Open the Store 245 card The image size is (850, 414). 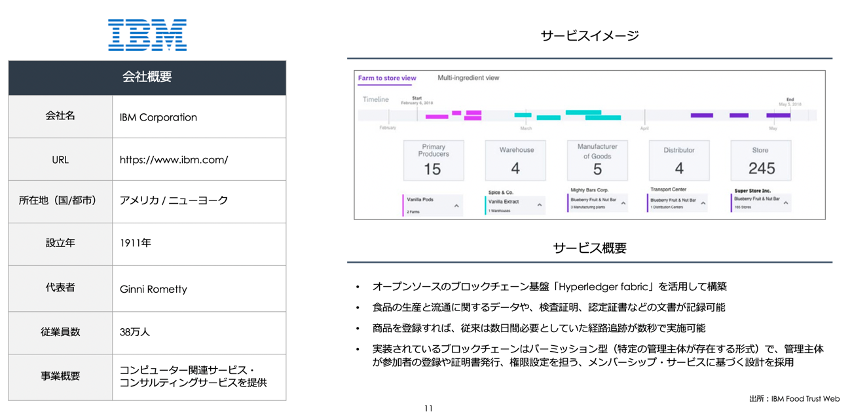(x=761, y=160)
